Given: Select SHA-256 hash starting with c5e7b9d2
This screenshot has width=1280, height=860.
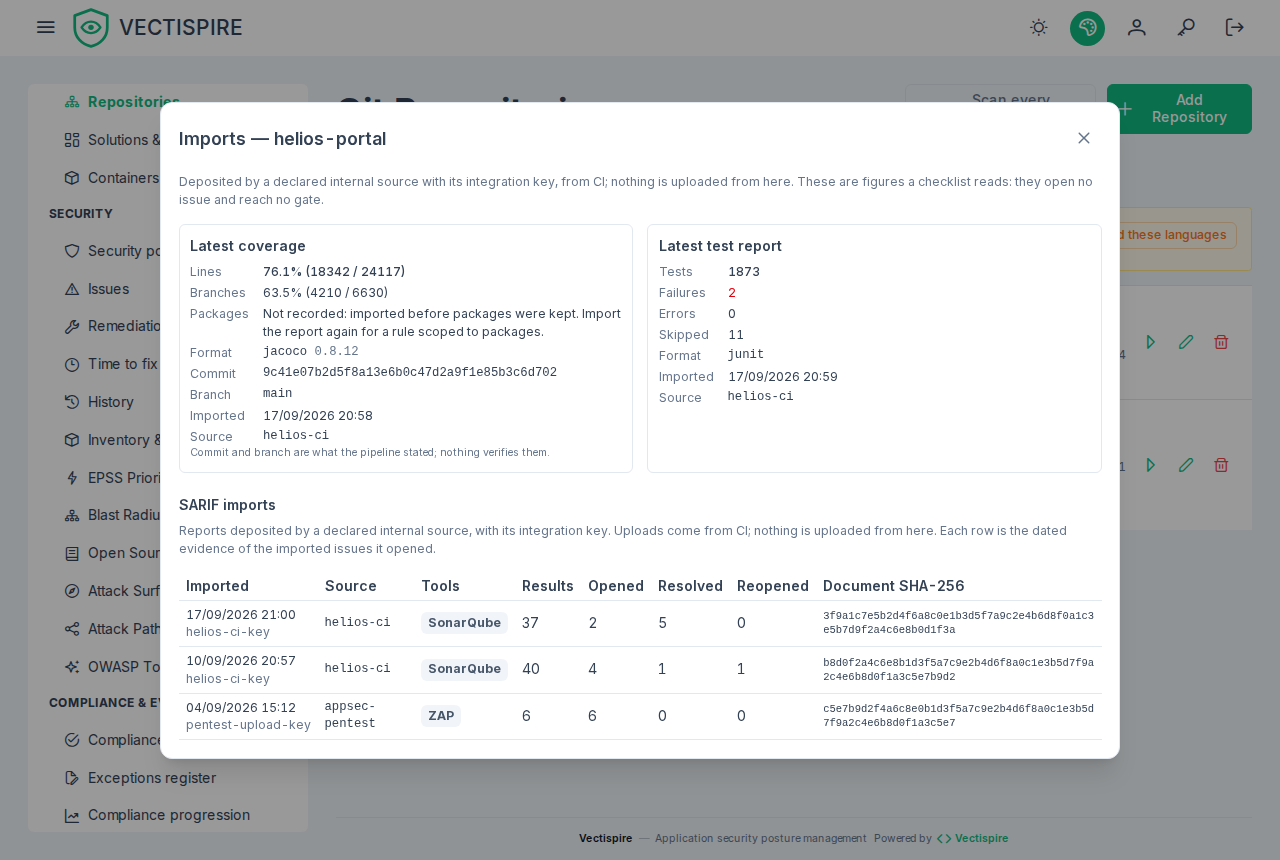Looking at the screenshot, I should pos(958,716).
